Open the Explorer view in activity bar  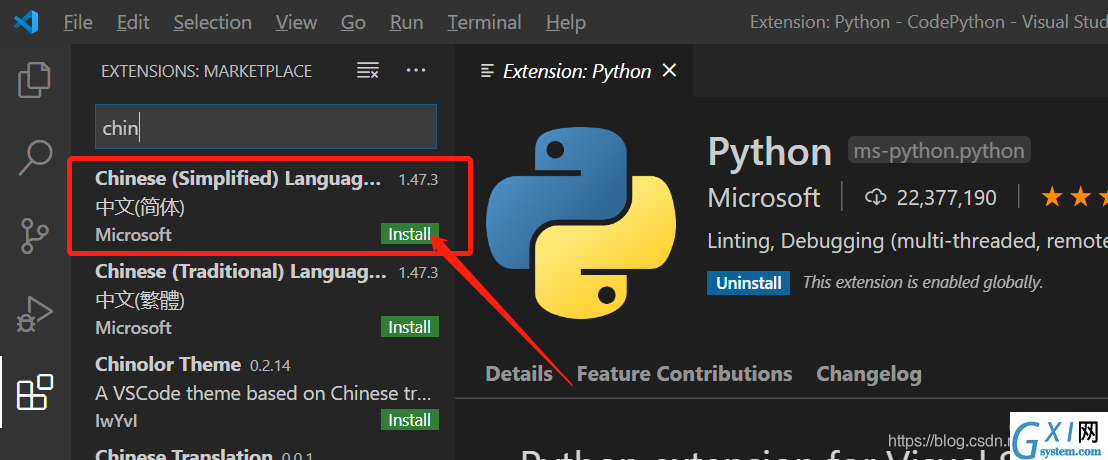34,80
